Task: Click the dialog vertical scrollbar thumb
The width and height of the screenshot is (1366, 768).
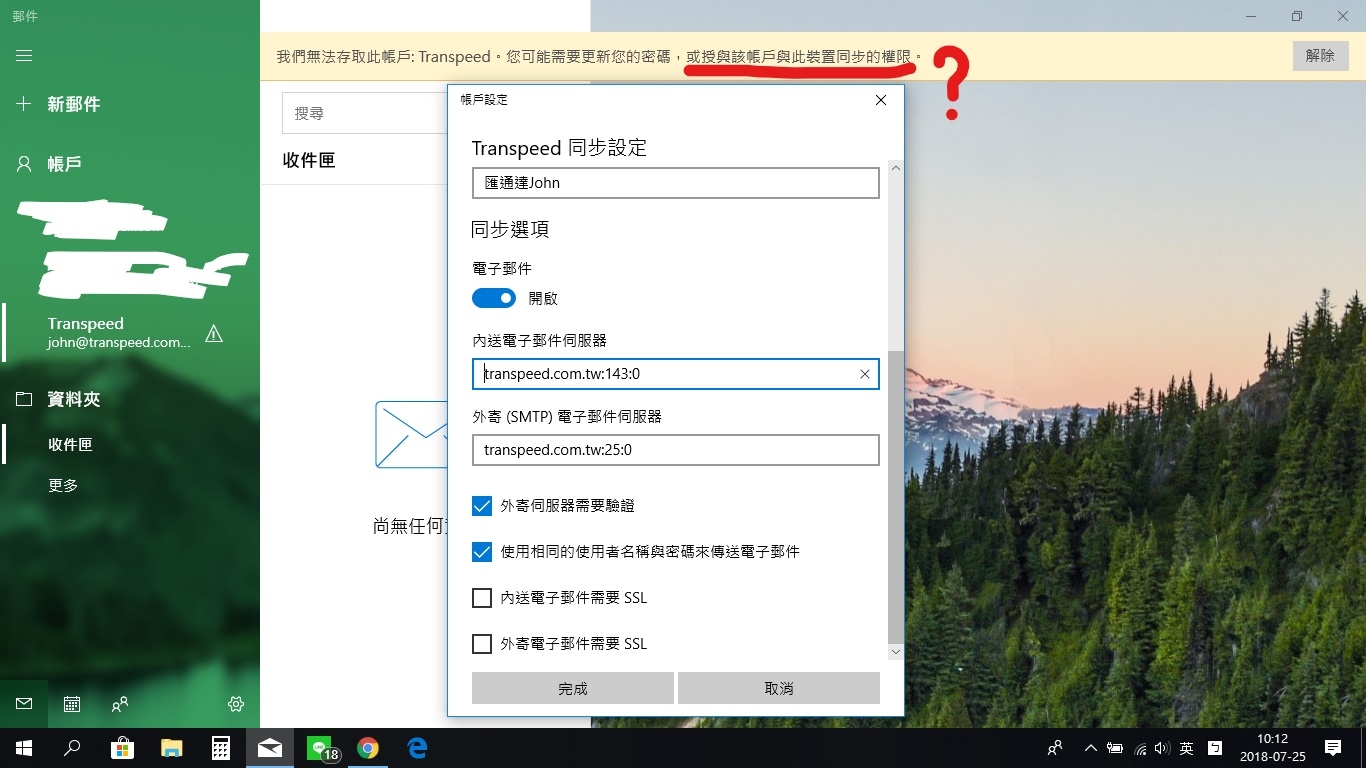Action: tap(896, 497)
